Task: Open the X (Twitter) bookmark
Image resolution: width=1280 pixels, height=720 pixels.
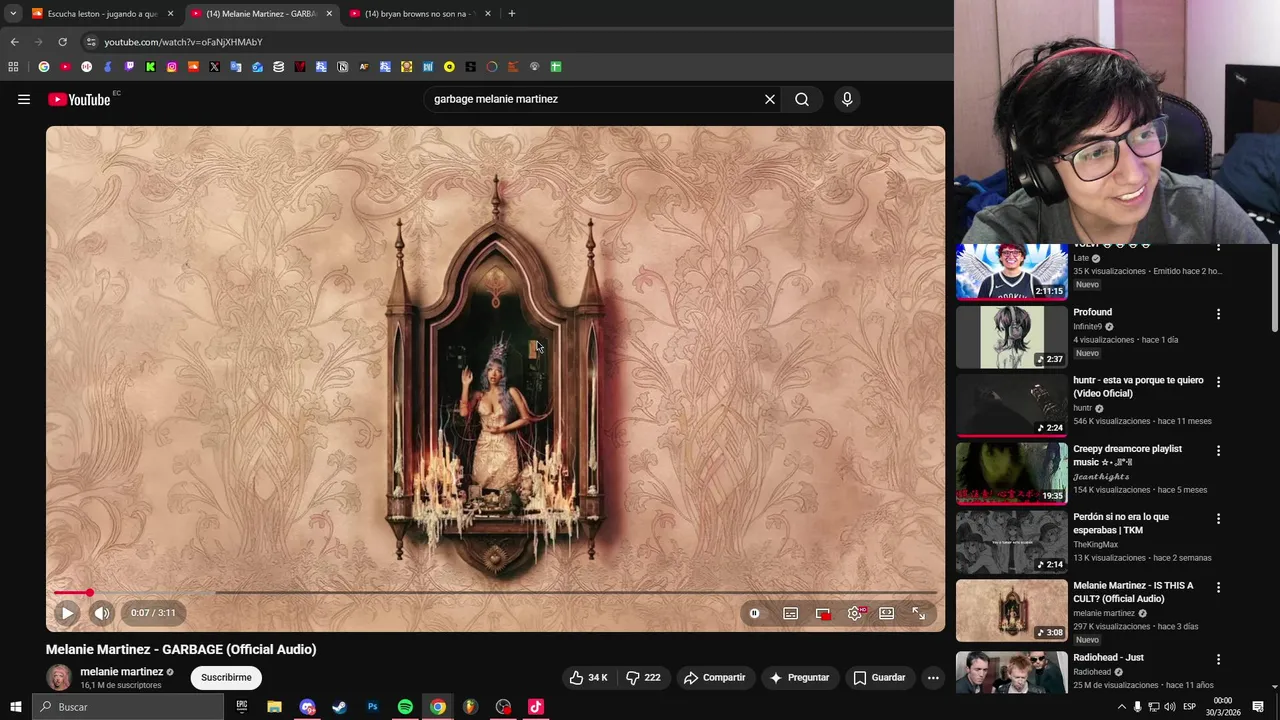Action: (214, 67)
